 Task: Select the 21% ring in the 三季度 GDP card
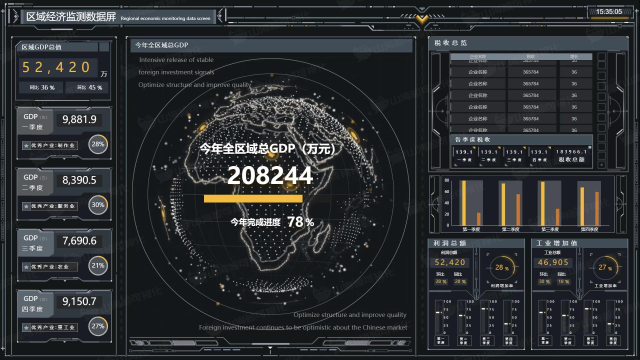tap(98, 265)
